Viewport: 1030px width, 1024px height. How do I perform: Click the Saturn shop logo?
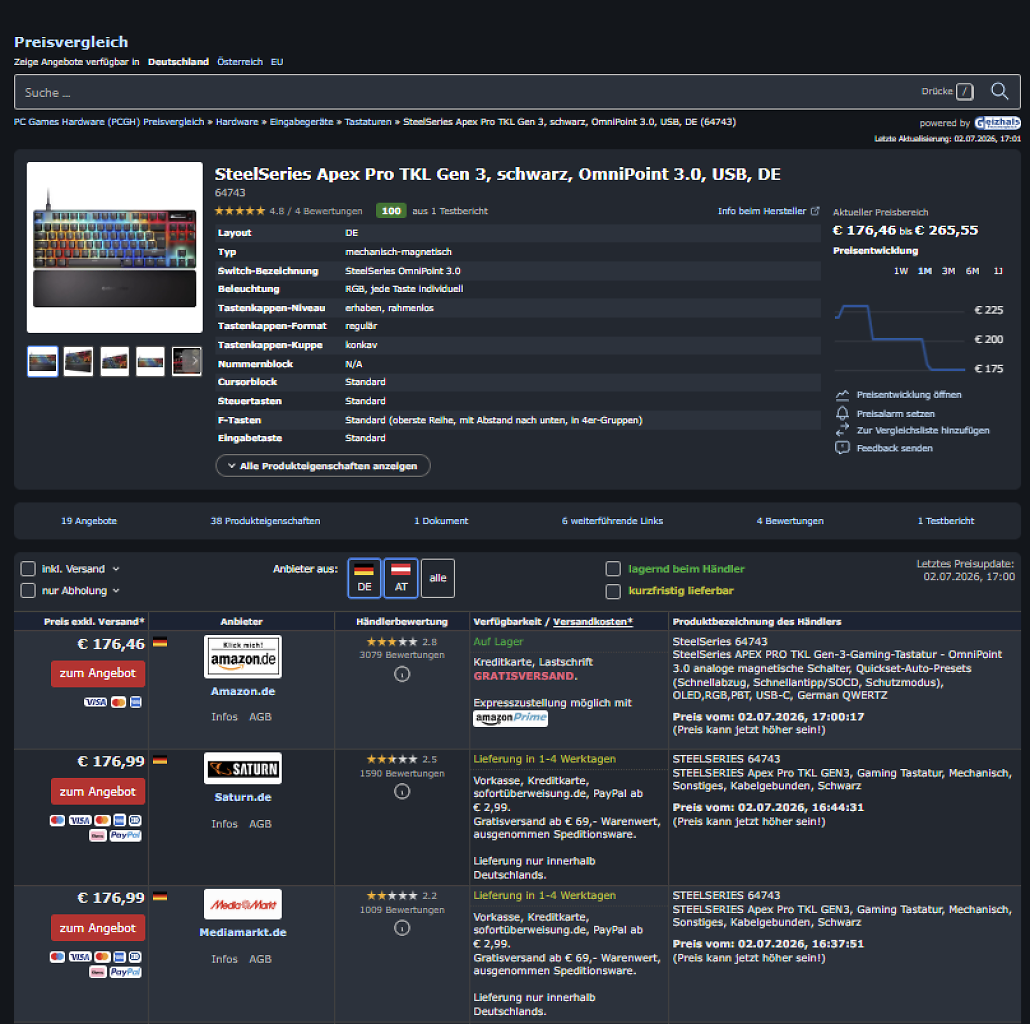click(243, 768)
